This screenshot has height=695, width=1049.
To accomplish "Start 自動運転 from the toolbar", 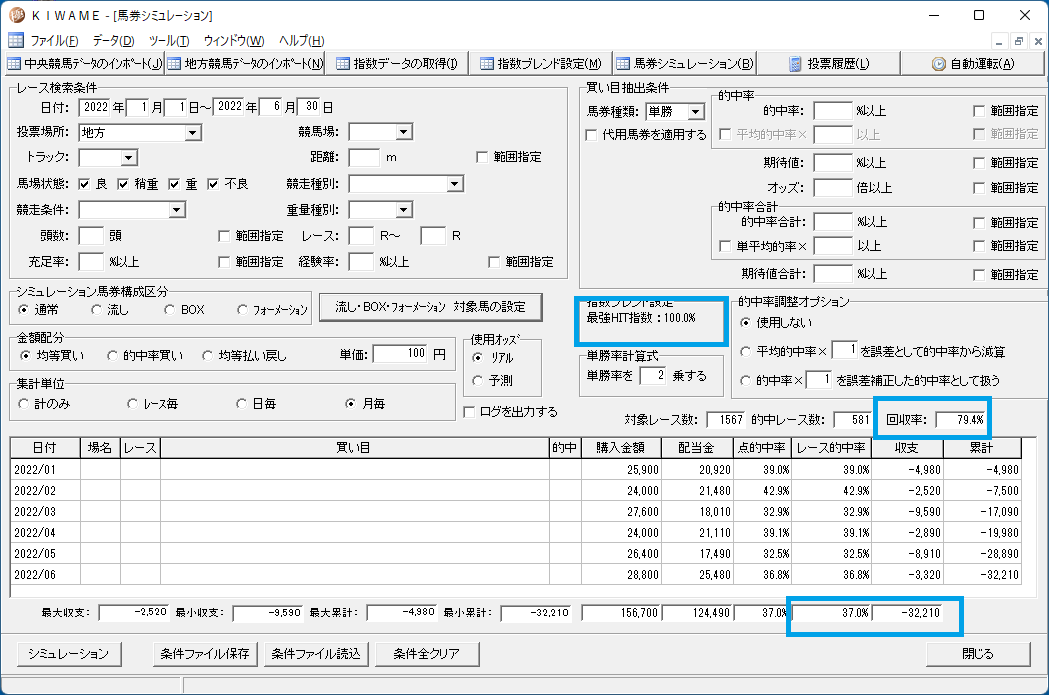I will coord(973,64).
